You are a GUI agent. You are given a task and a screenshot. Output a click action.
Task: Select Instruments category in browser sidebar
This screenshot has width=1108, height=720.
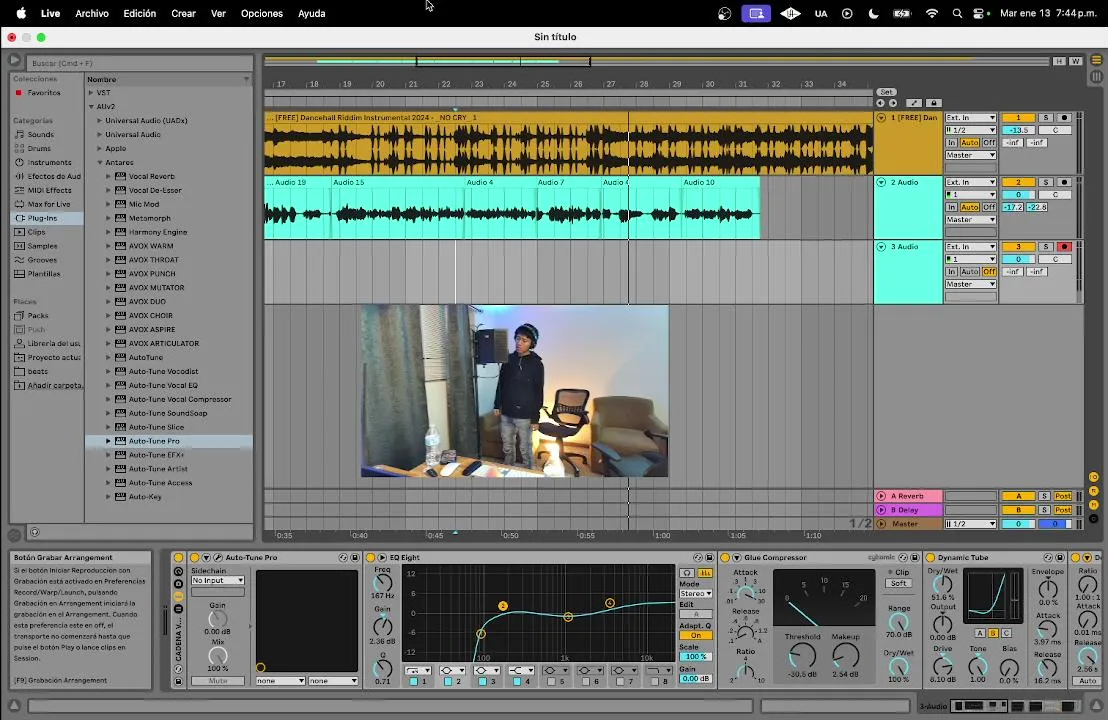(x=49, y=163)
